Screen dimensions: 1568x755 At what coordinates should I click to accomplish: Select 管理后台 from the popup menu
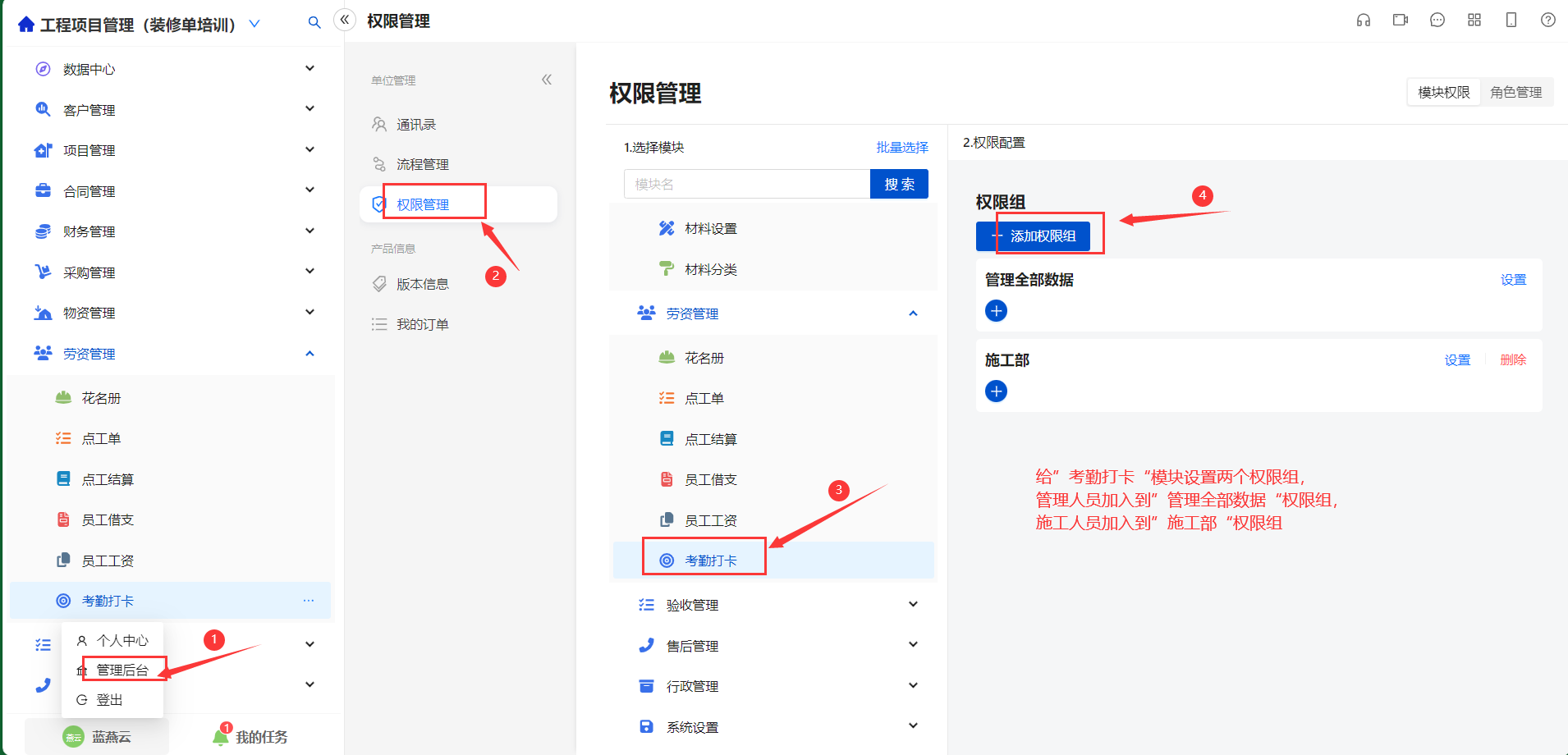[x=113, y=670]
